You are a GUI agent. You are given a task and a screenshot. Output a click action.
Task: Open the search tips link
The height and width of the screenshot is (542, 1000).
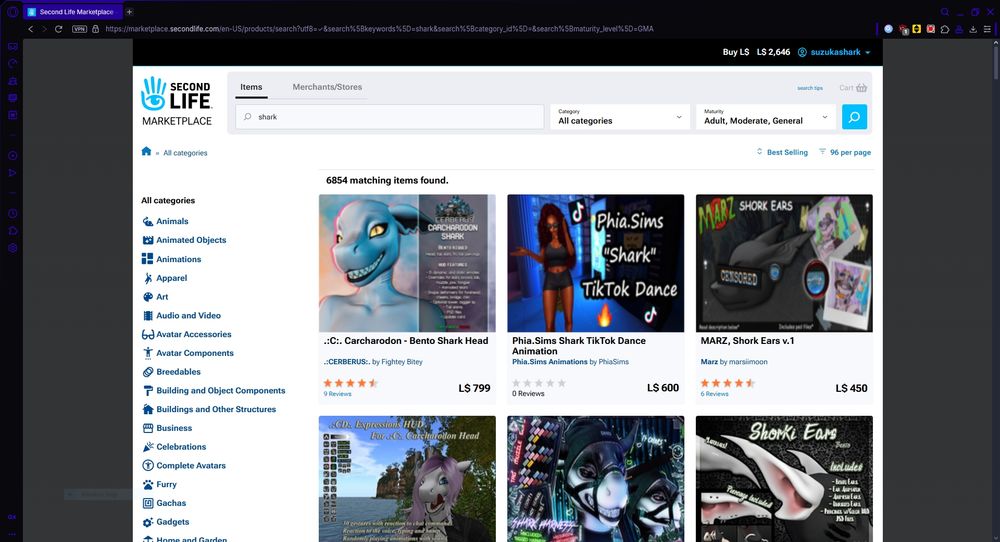tap(810, 88)
